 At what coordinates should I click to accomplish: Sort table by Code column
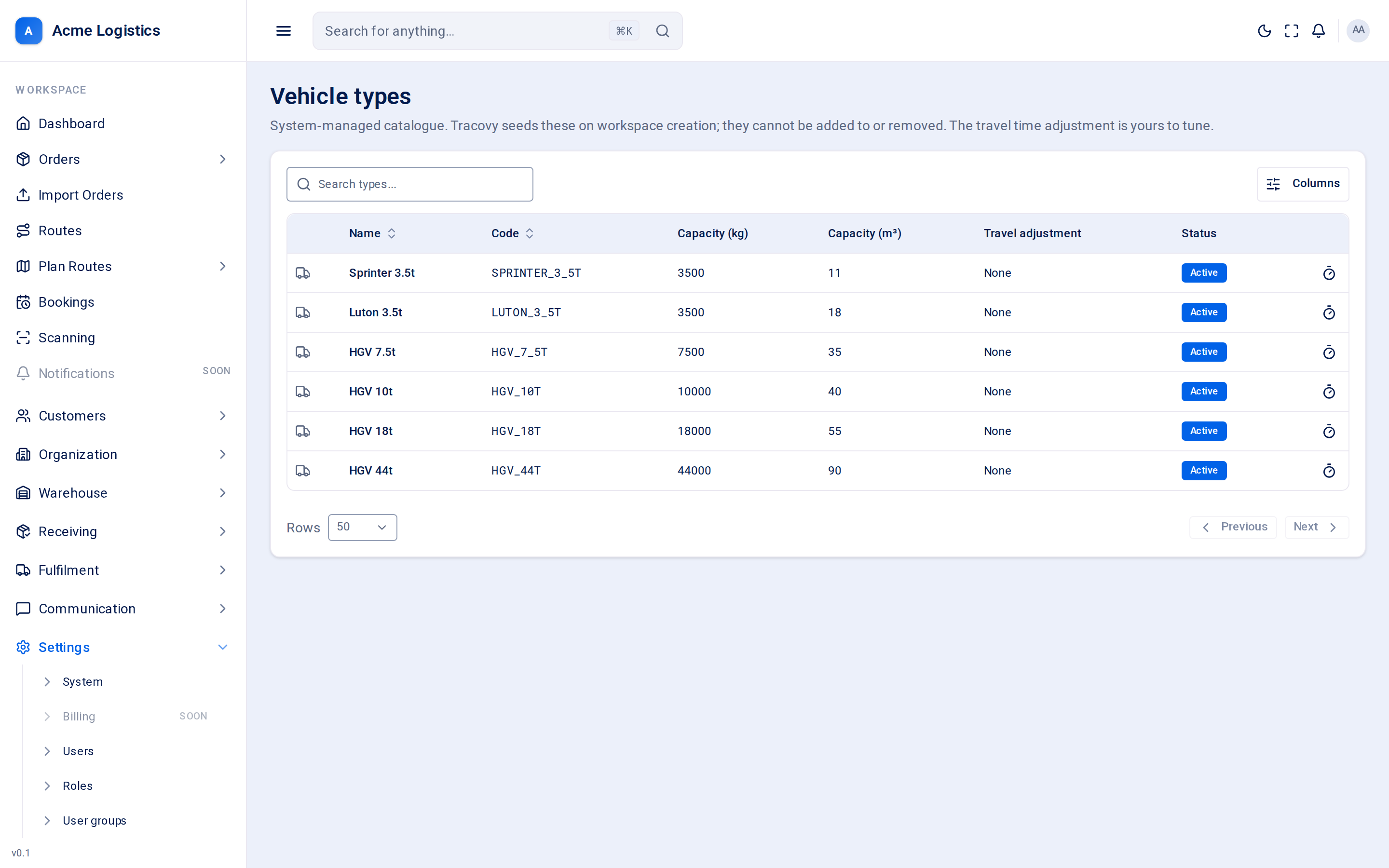click(513, 234)
